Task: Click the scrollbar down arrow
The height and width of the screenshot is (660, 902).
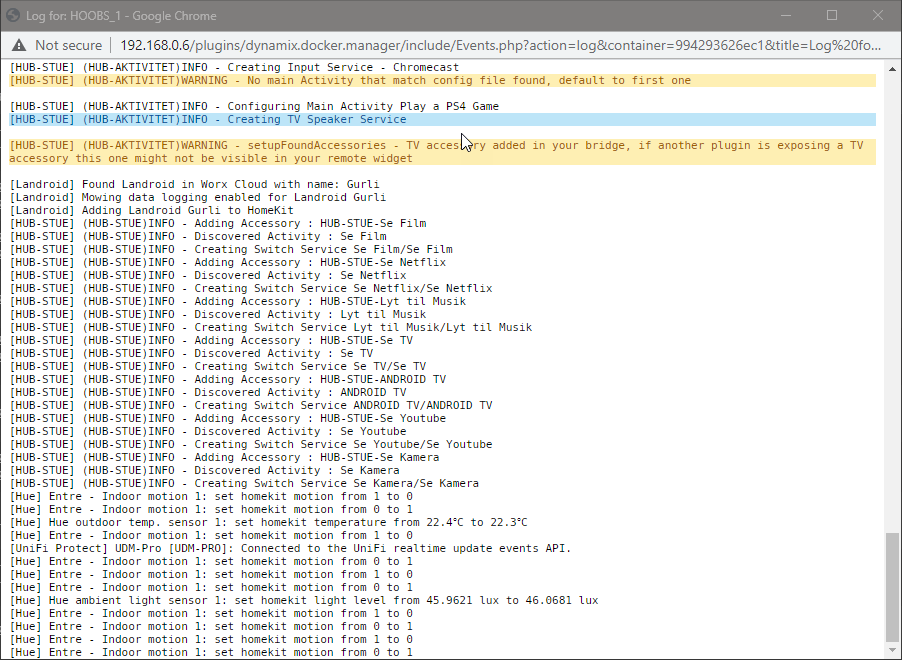Action: point(892,650)
